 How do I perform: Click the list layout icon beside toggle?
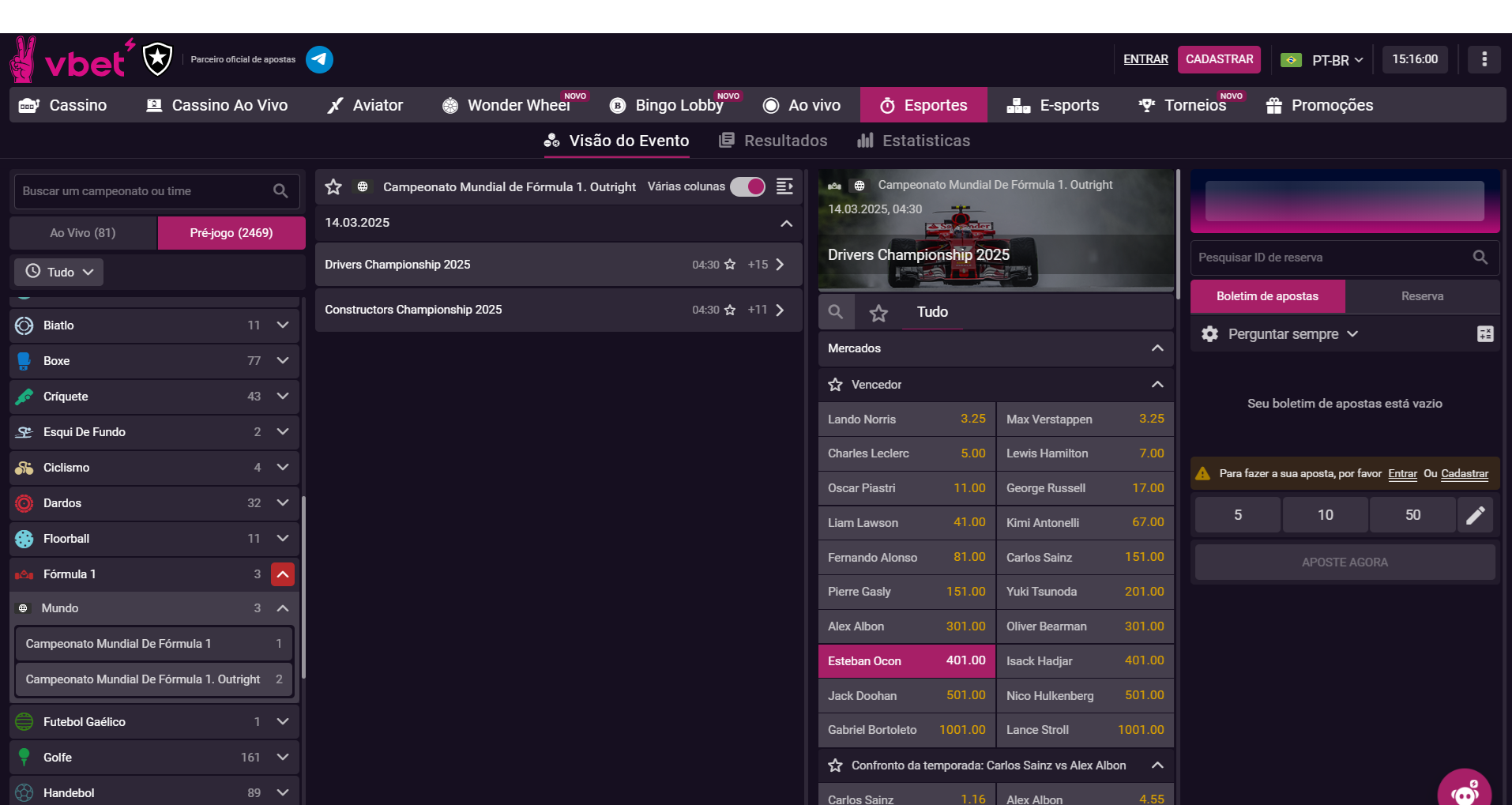point(784,186)
